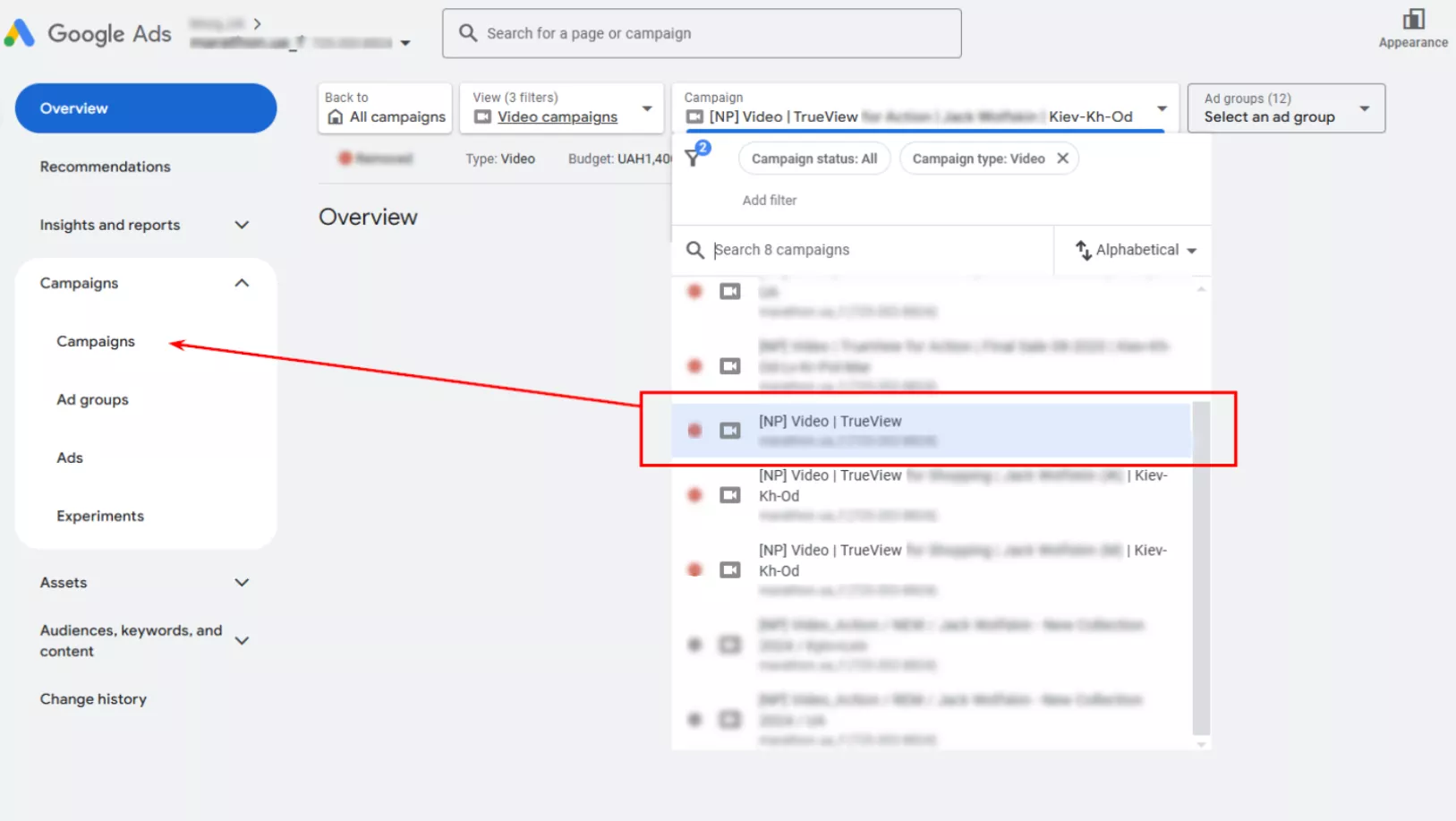
Task: Click the magnifier icon in campaign search
Action: (694, 250)
